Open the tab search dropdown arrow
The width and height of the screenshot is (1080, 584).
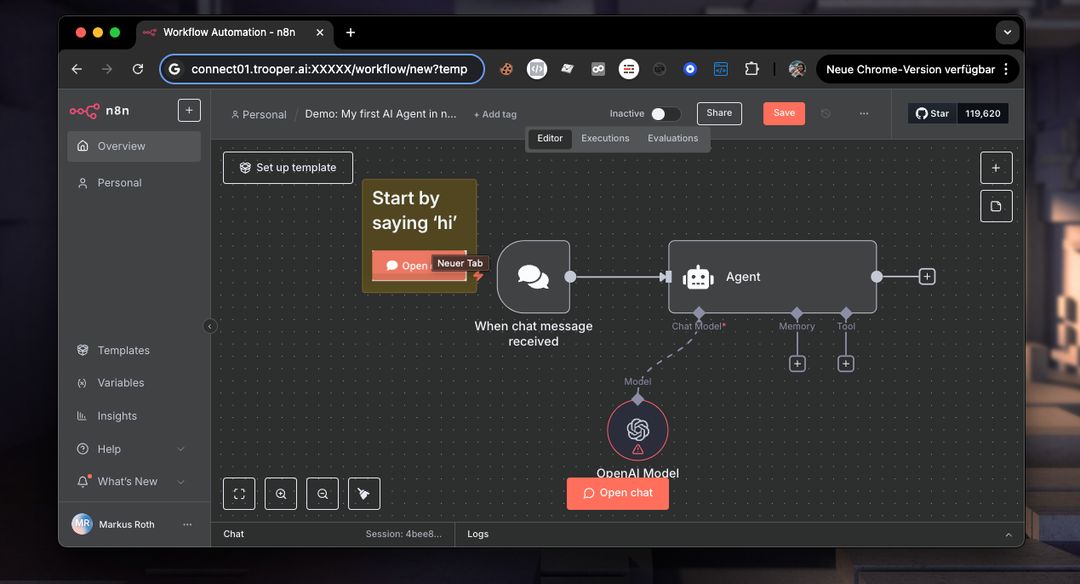tap(1007, 32)
